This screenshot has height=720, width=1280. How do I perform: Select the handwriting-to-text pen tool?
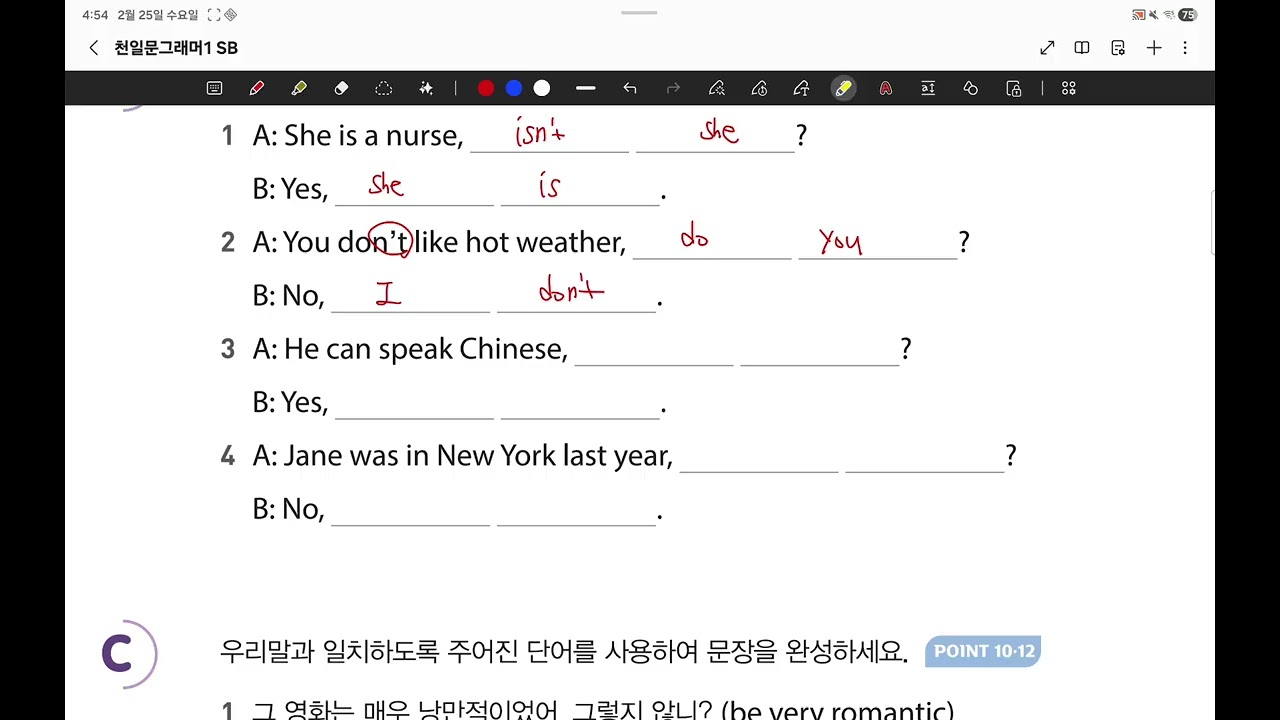coord(801,89)
